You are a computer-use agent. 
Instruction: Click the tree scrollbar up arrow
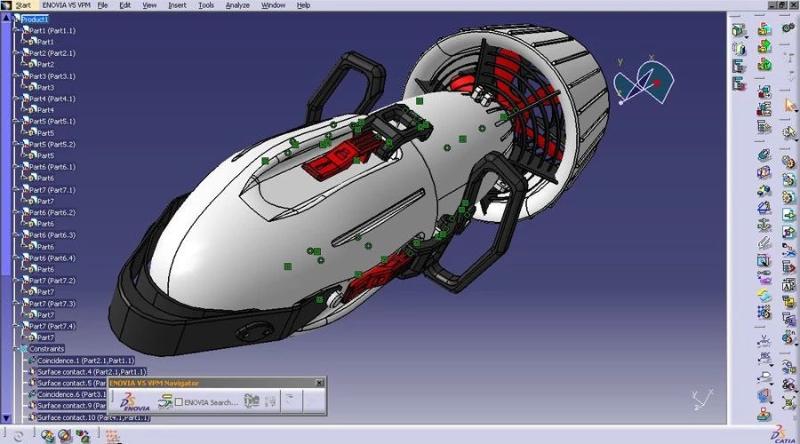[x=6, y=17]
